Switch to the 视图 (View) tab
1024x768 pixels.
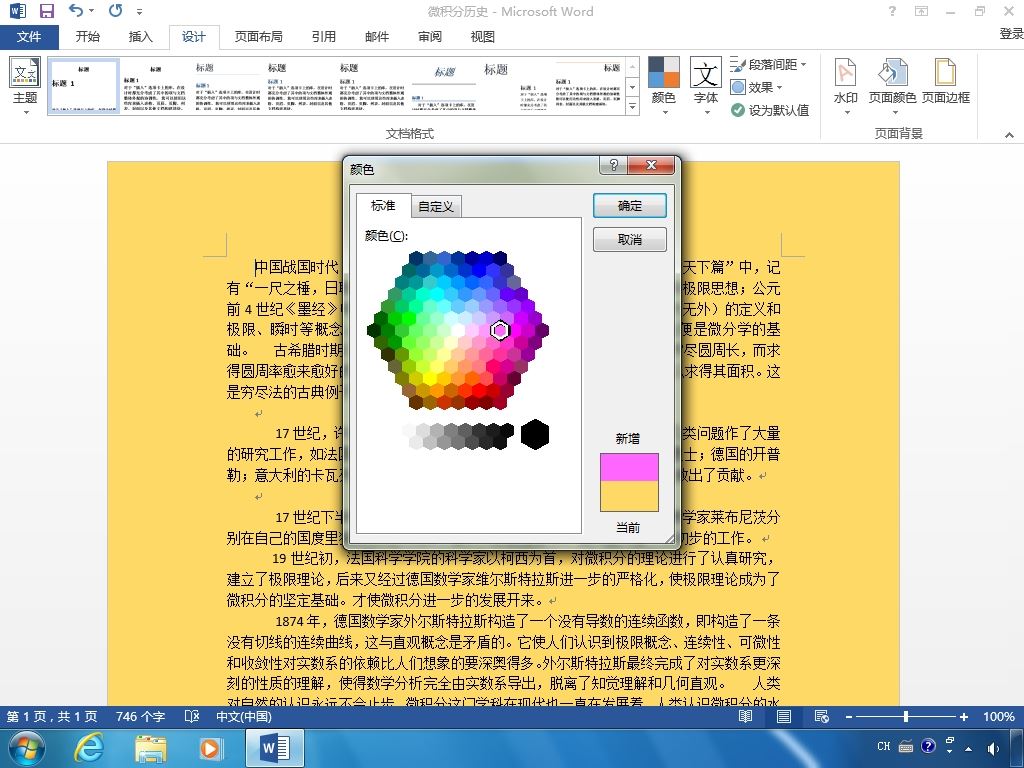[x=483, y=37]
